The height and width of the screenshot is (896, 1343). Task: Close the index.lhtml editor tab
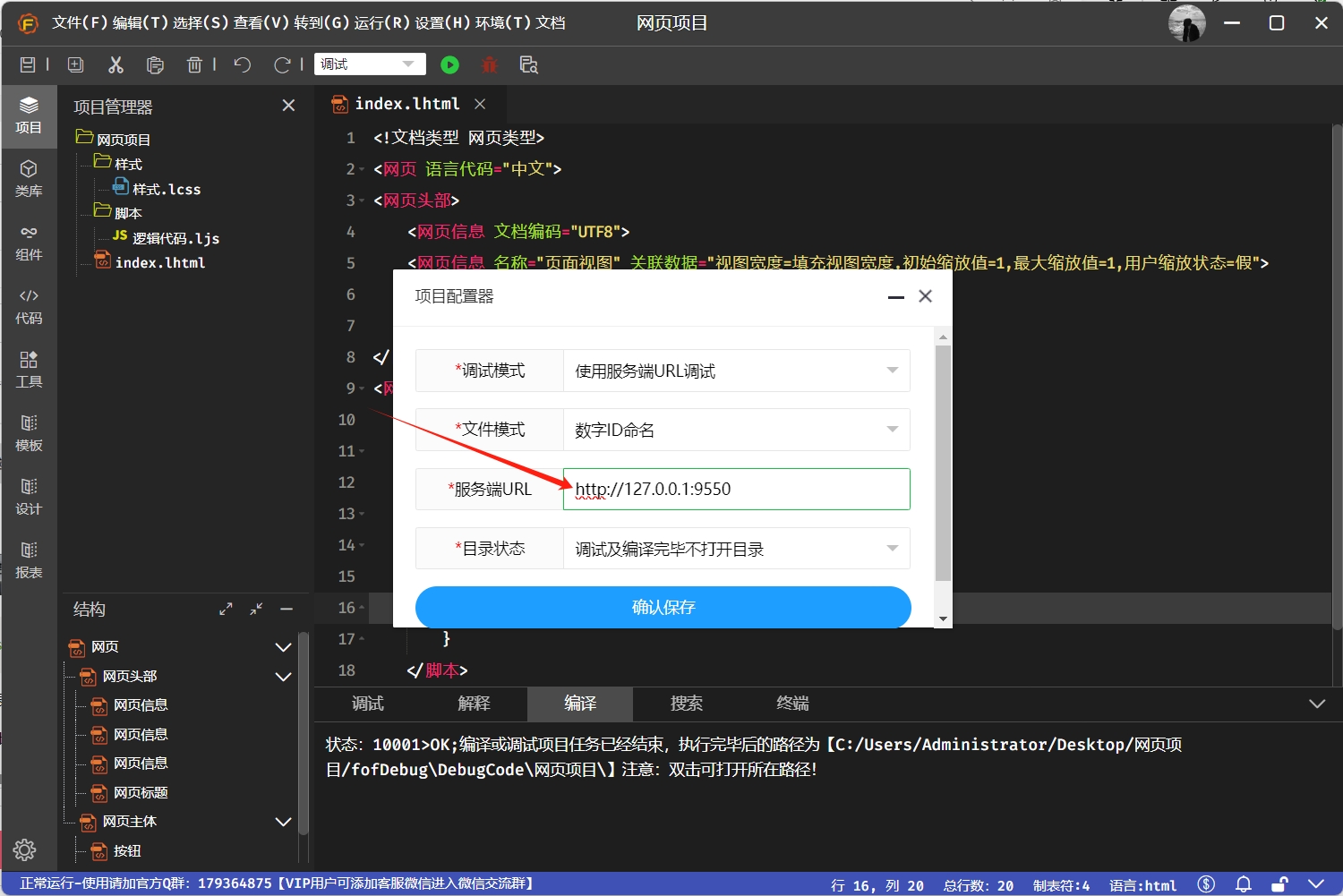click(x=480, y=104)
